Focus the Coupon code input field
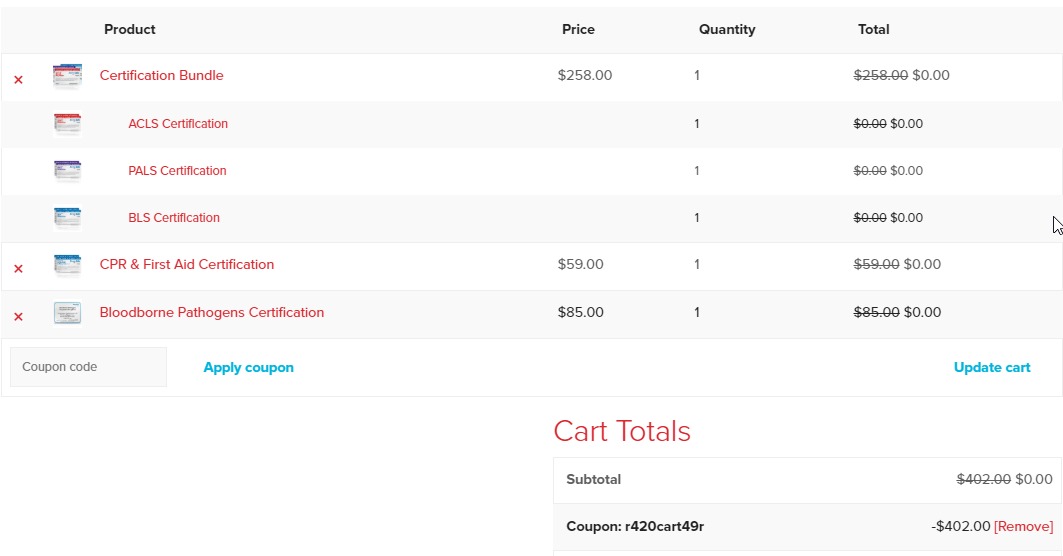 point(88,367)
